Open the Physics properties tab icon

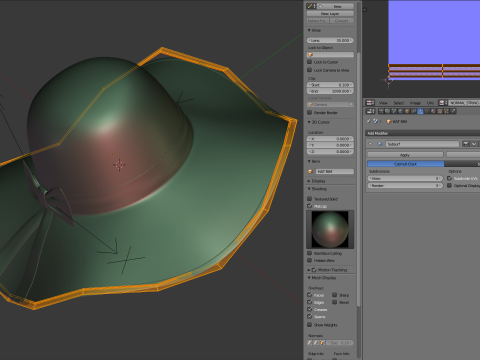(453, 111)
